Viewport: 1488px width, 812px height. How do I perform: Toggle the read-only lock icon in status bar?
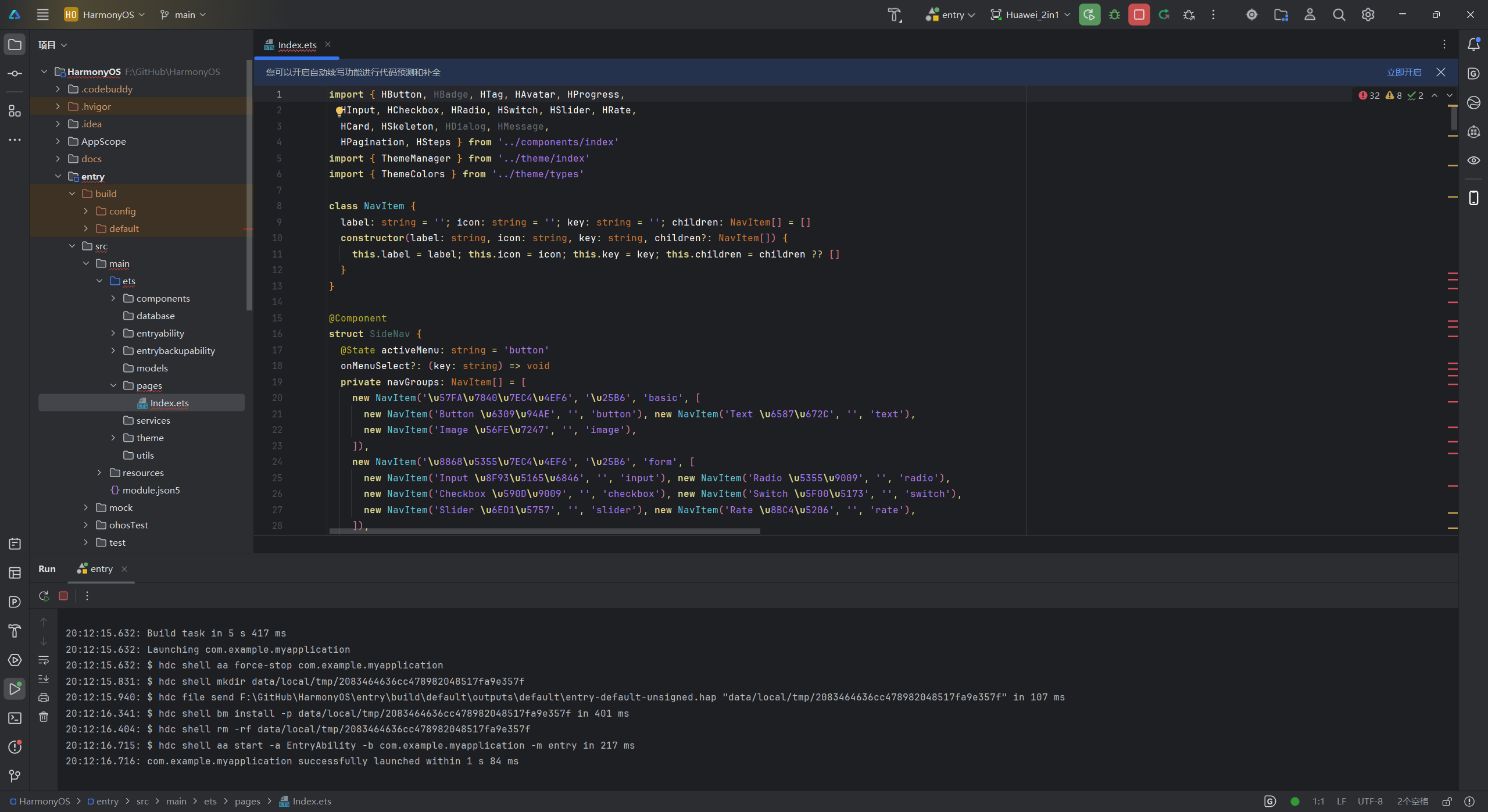1447,802
